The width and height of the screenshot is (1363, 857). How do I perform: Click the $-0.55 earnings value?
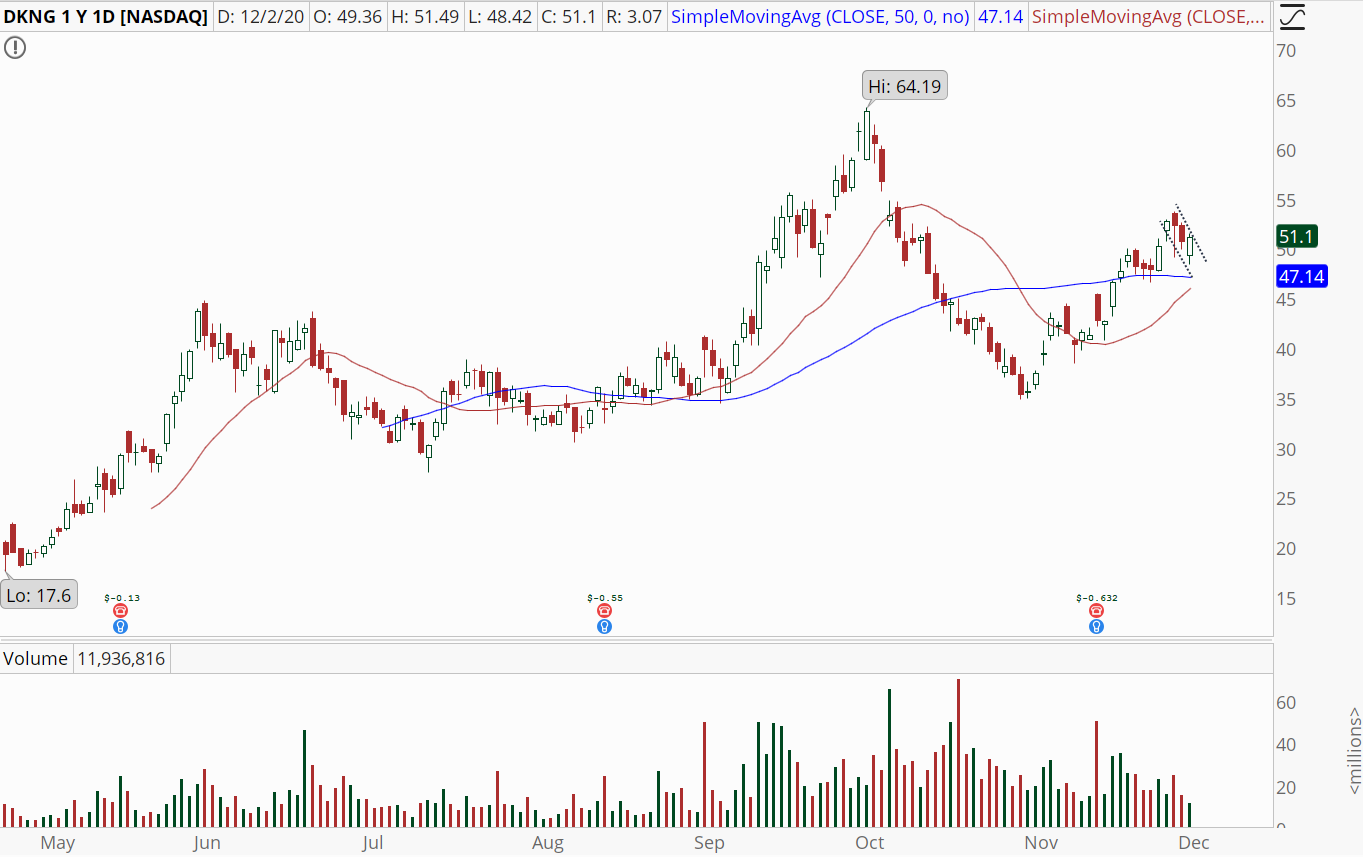(x=604, y=598)
